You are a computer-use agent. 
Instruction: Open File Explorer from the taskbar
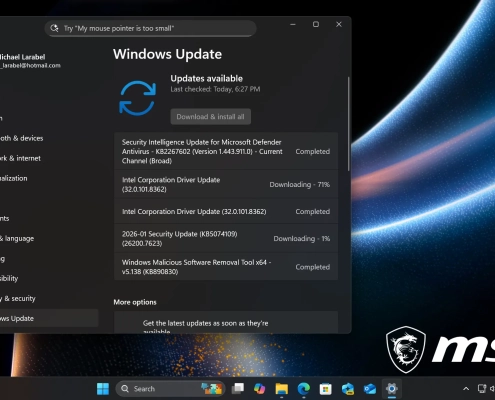point(282,389)
